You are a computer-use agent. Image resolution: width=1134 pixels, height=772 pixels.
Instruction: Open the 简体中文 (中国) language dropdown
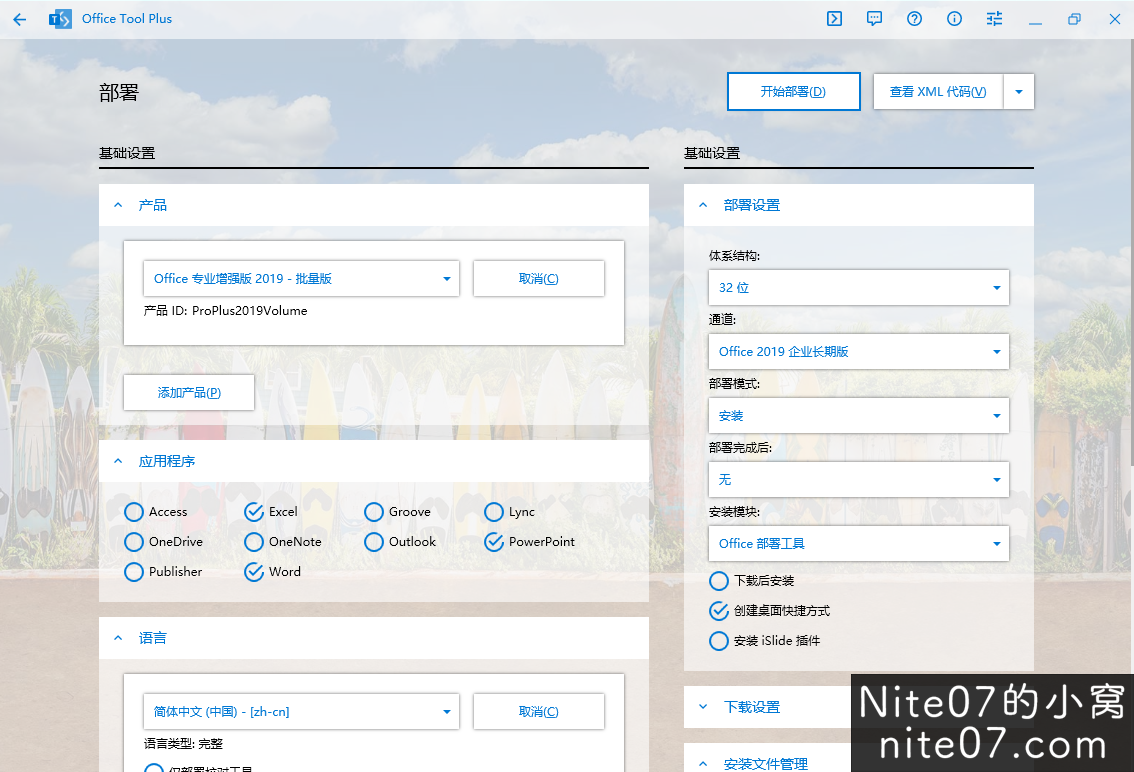pyautogui.click(x=302, y=712)
